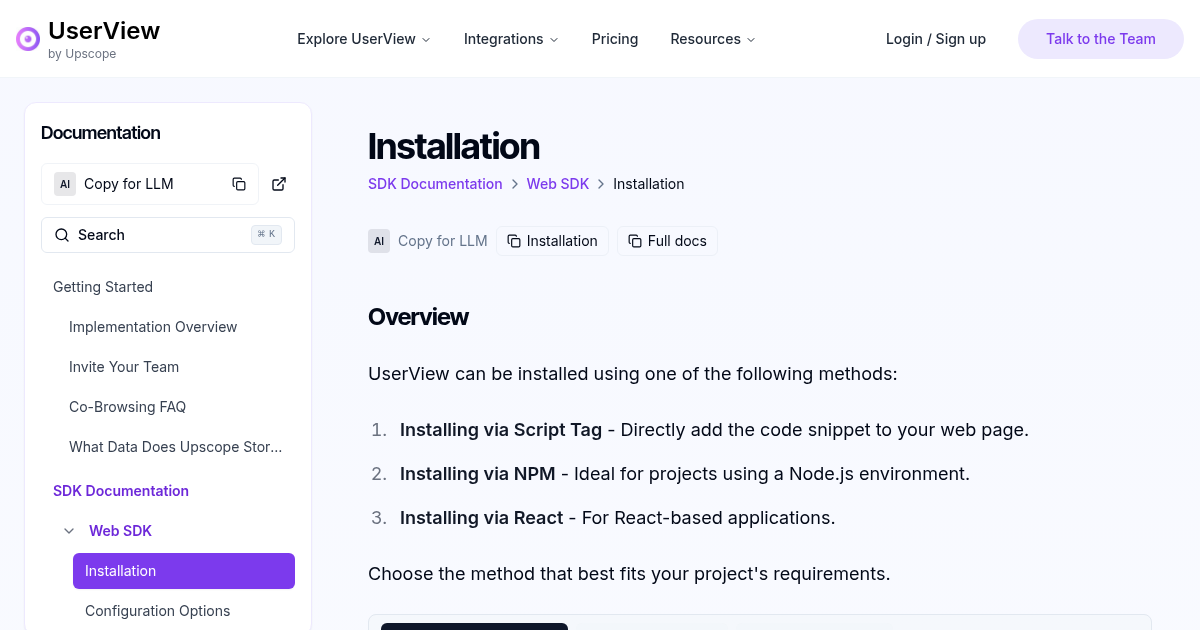Go to the Pricing page
The height and width of the screenshot is (630, 1200).
pos(615,39)
